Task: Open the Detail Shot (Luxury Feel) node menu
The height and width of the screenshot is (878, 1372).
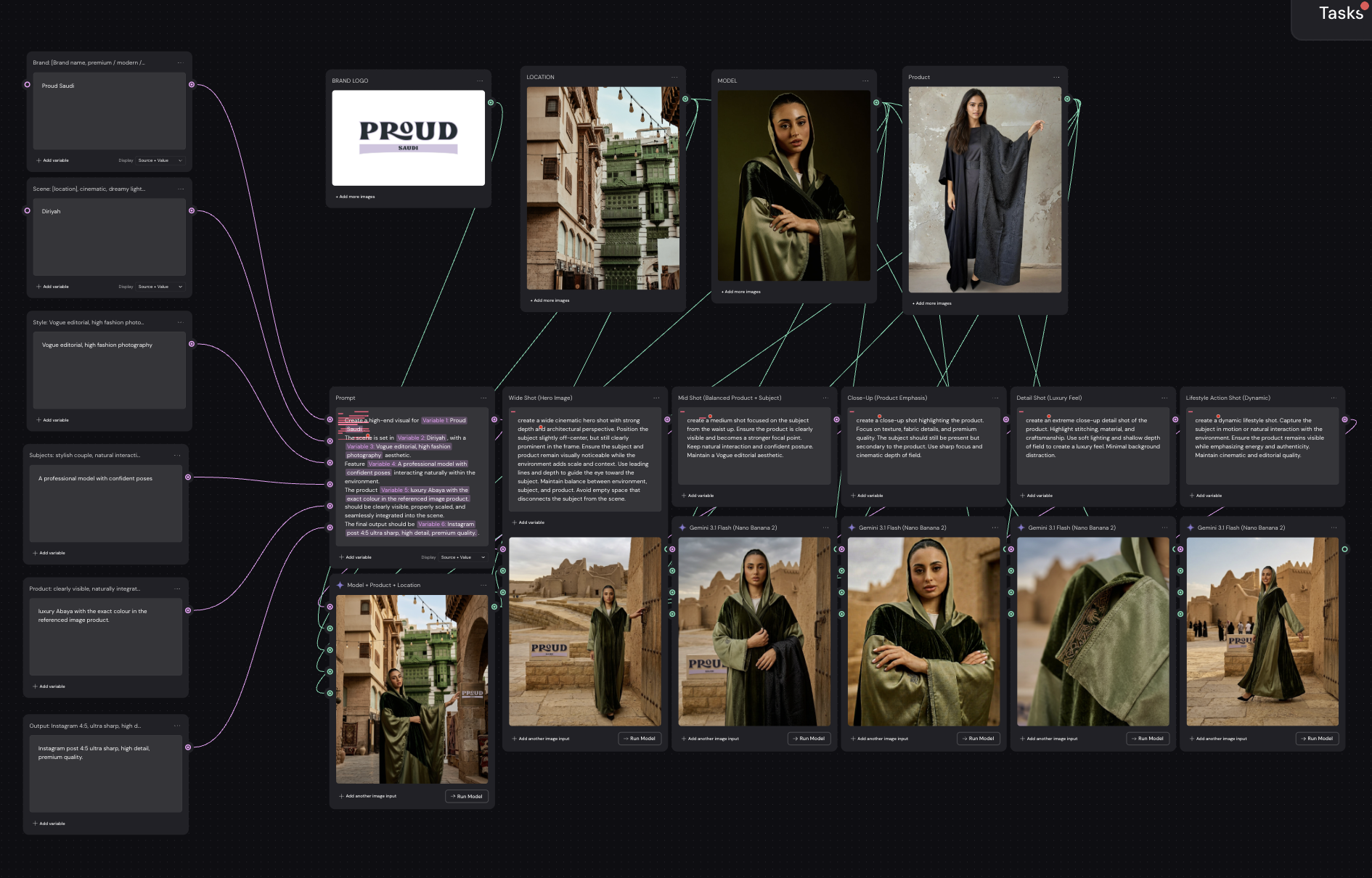Action: pyautogui.click(x=1164, y=398)
